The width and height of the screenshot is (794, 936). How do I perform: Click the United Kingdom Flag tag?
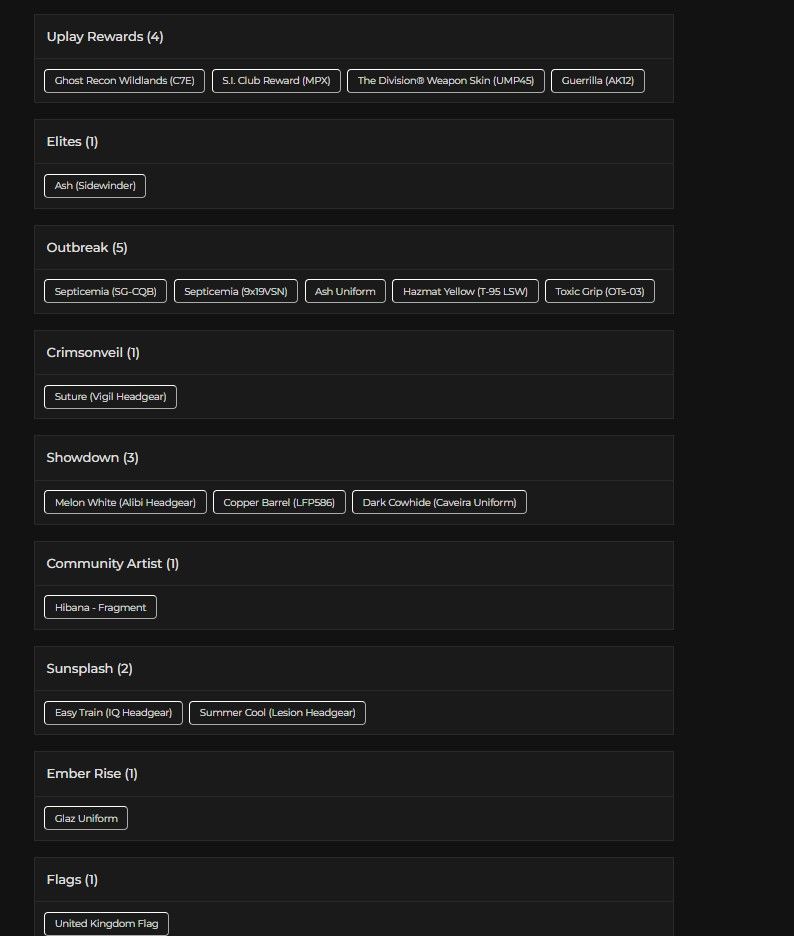106,924
